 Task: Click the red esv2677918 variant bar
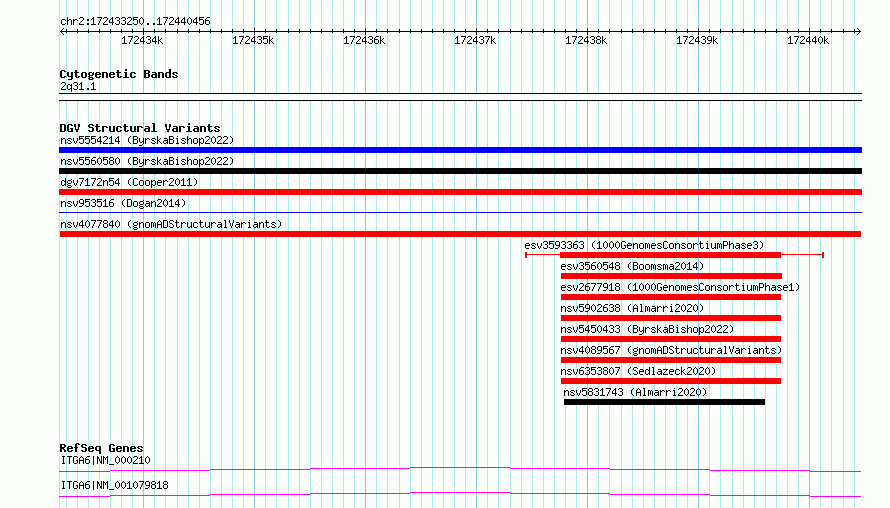point(671,297)
